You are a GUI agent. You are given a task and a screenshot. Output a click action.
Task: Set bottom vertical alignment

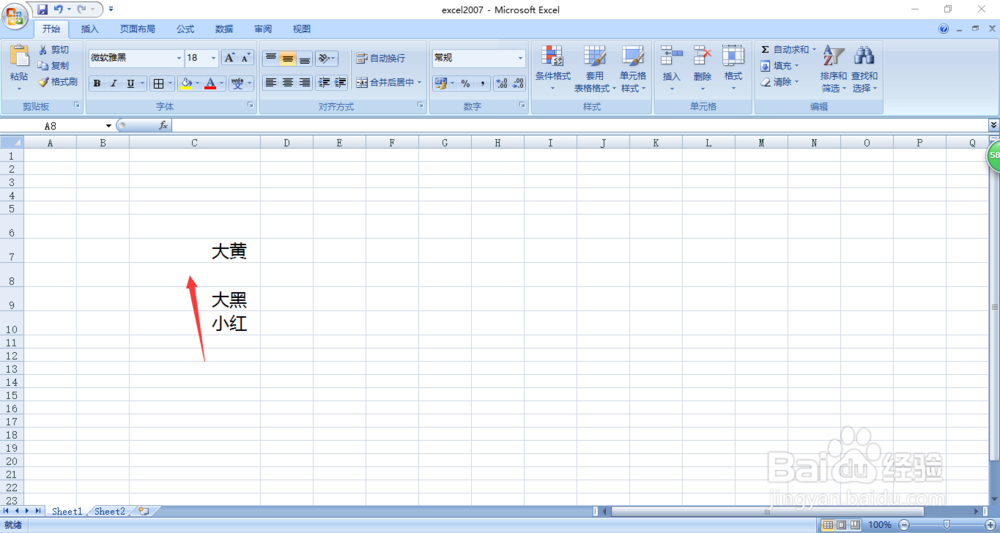305,59
